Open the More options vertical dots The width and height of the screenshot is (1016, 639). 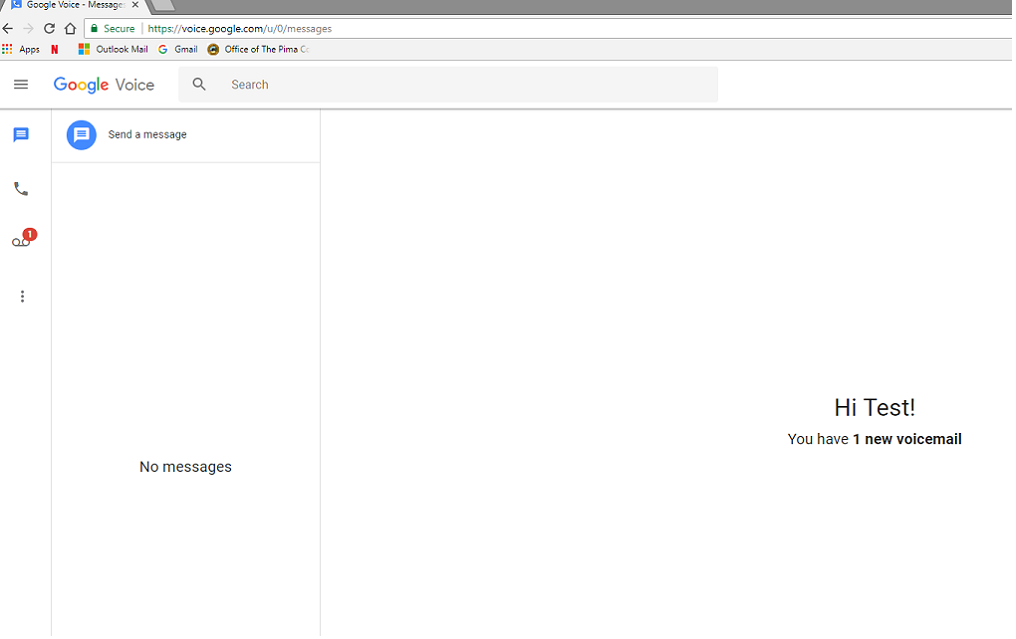pyautogui.click(x=22, y=296)
